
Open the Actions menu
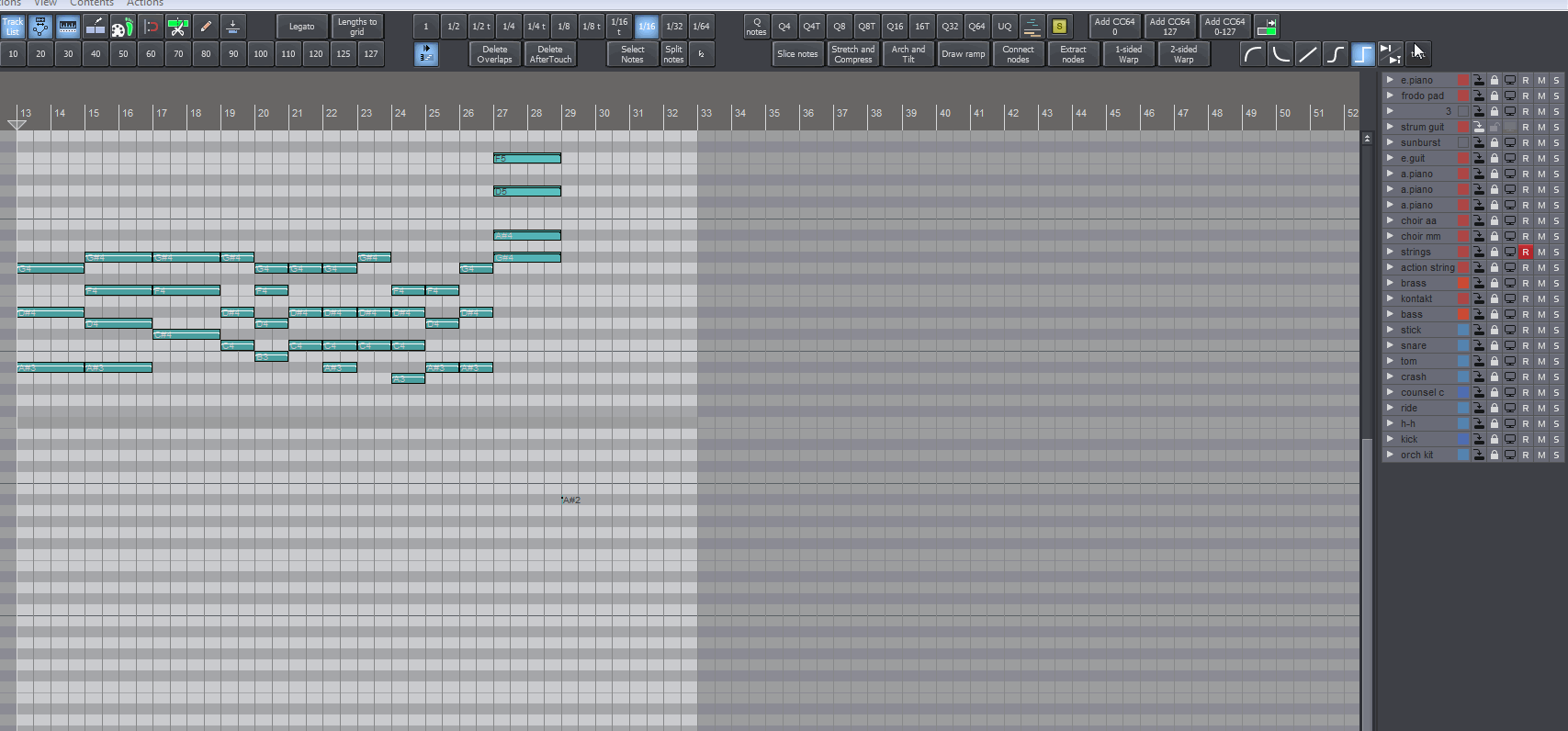145,4
